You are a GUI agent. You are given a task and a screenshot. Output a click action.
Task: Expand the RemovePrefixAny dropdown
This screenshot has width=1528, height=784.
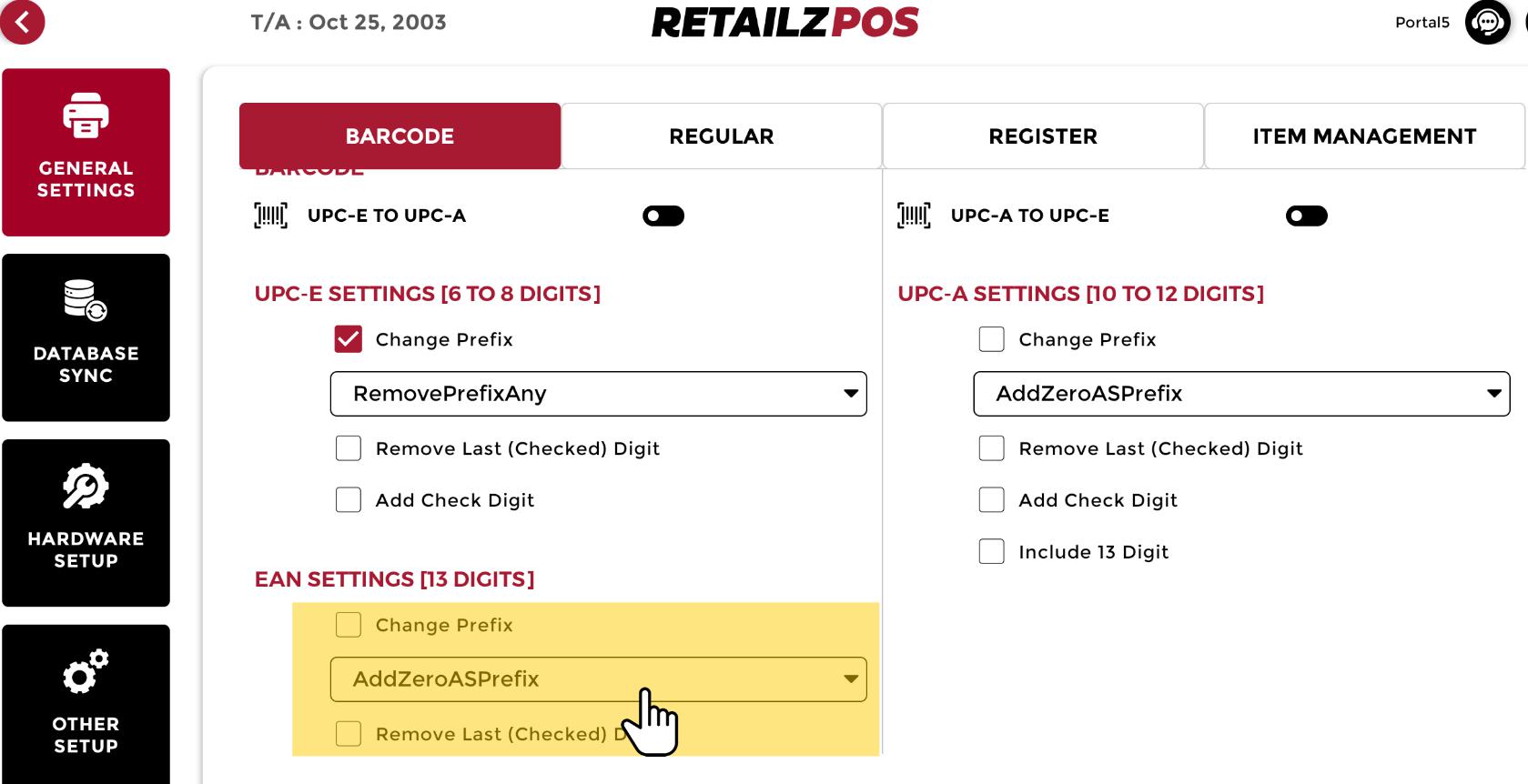click(x=598, y=394)
